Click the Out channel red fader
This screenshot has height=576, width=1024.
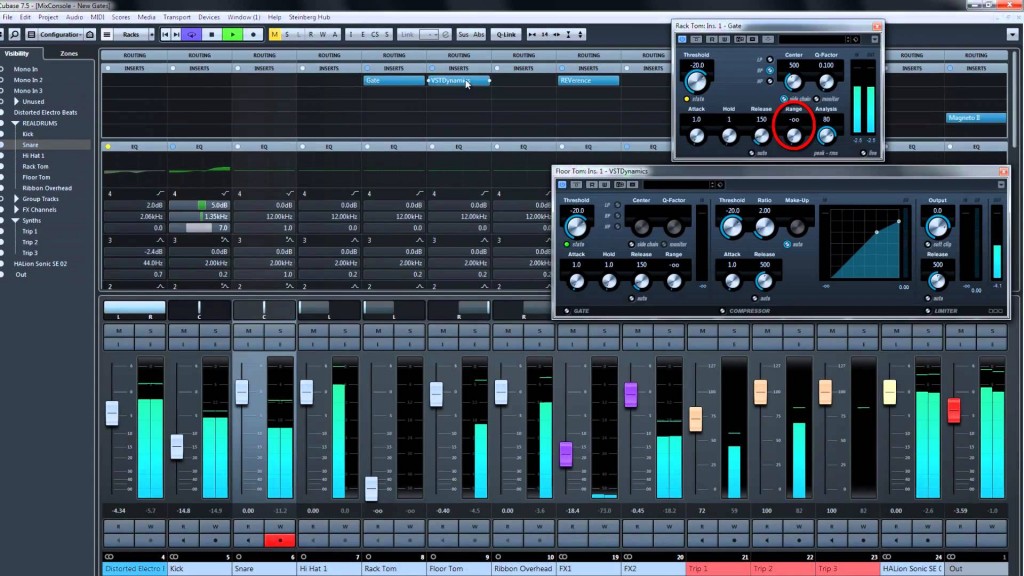[954, 410]
